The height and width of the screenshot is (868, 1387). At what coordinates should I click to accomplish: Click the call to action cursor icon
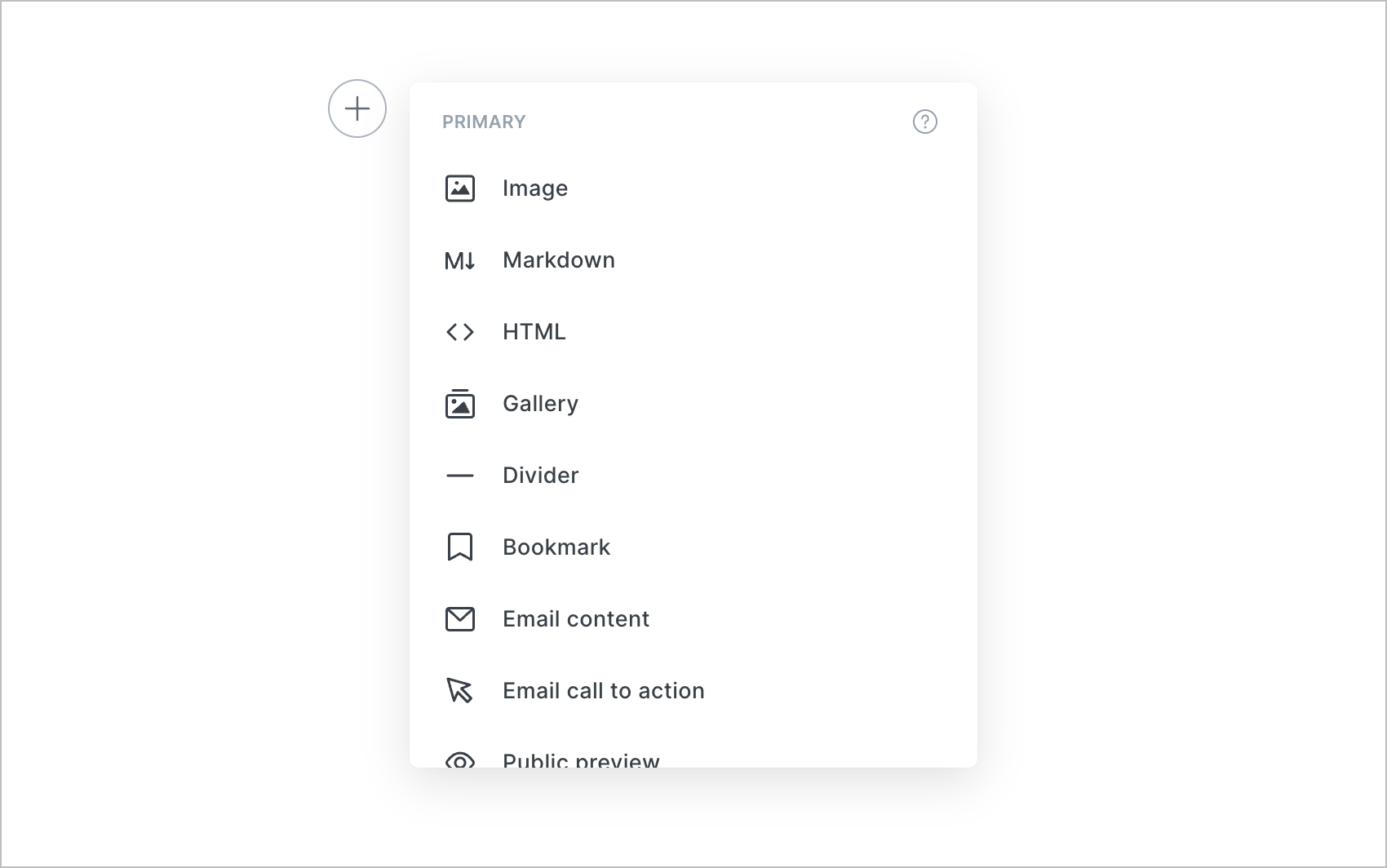point(460,691)
